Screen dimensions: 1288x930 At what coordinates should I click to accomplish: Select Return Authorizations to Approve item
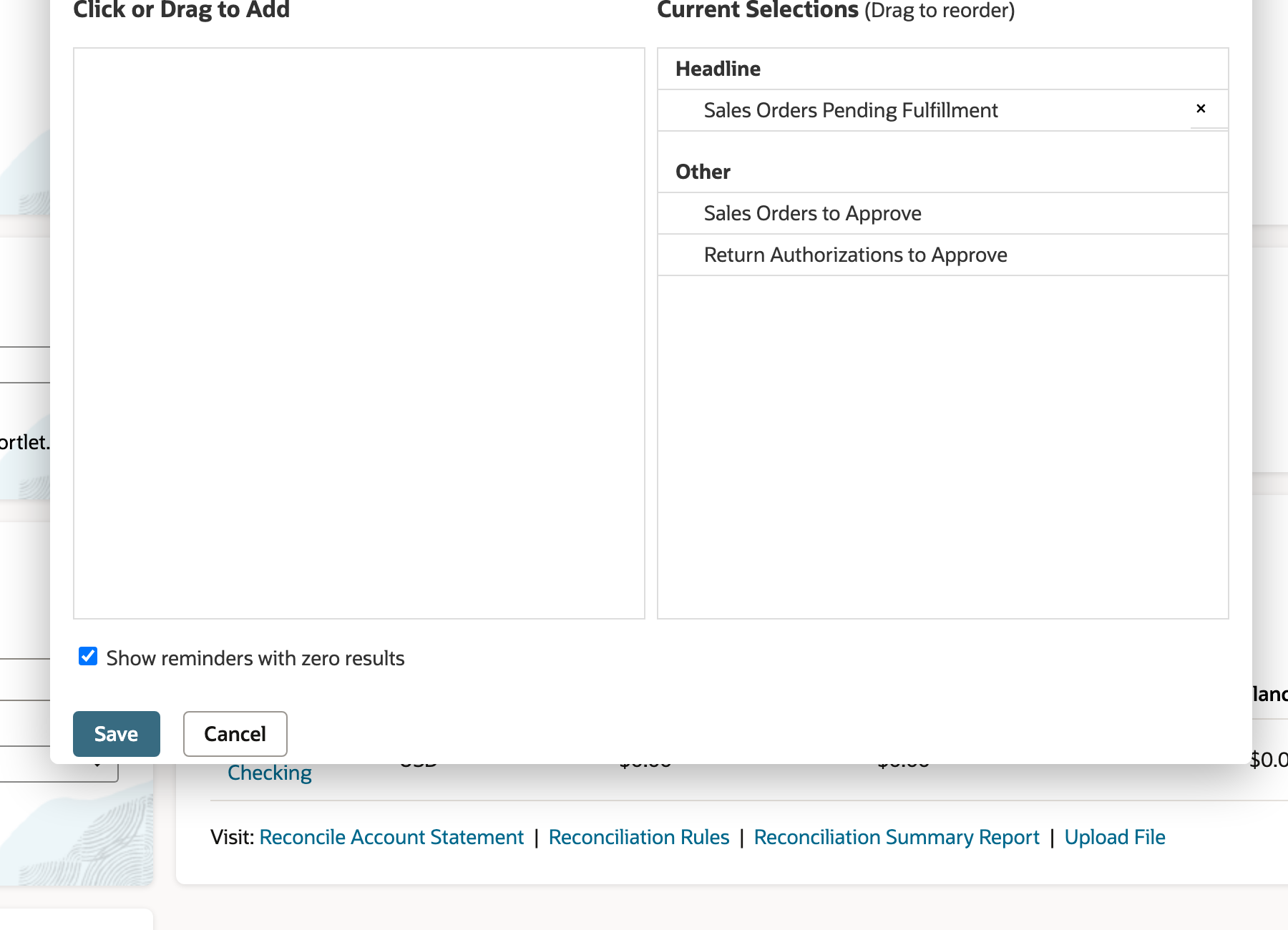click(942, 255)
